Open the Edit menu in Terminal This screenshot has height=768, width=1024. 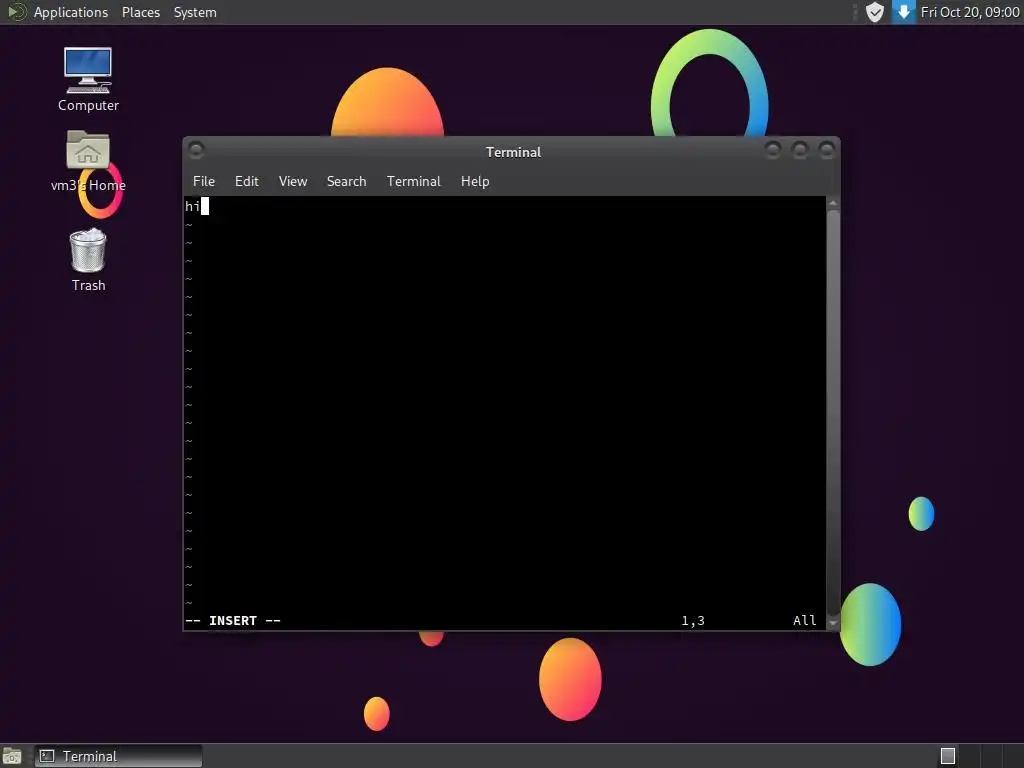pyautogui.click(x=247, y=182)
